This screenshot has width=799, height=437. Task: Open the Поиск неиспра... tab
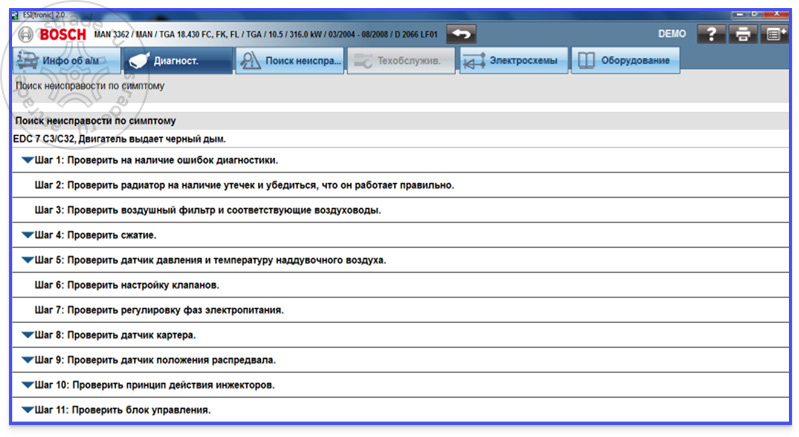point(289,60)
